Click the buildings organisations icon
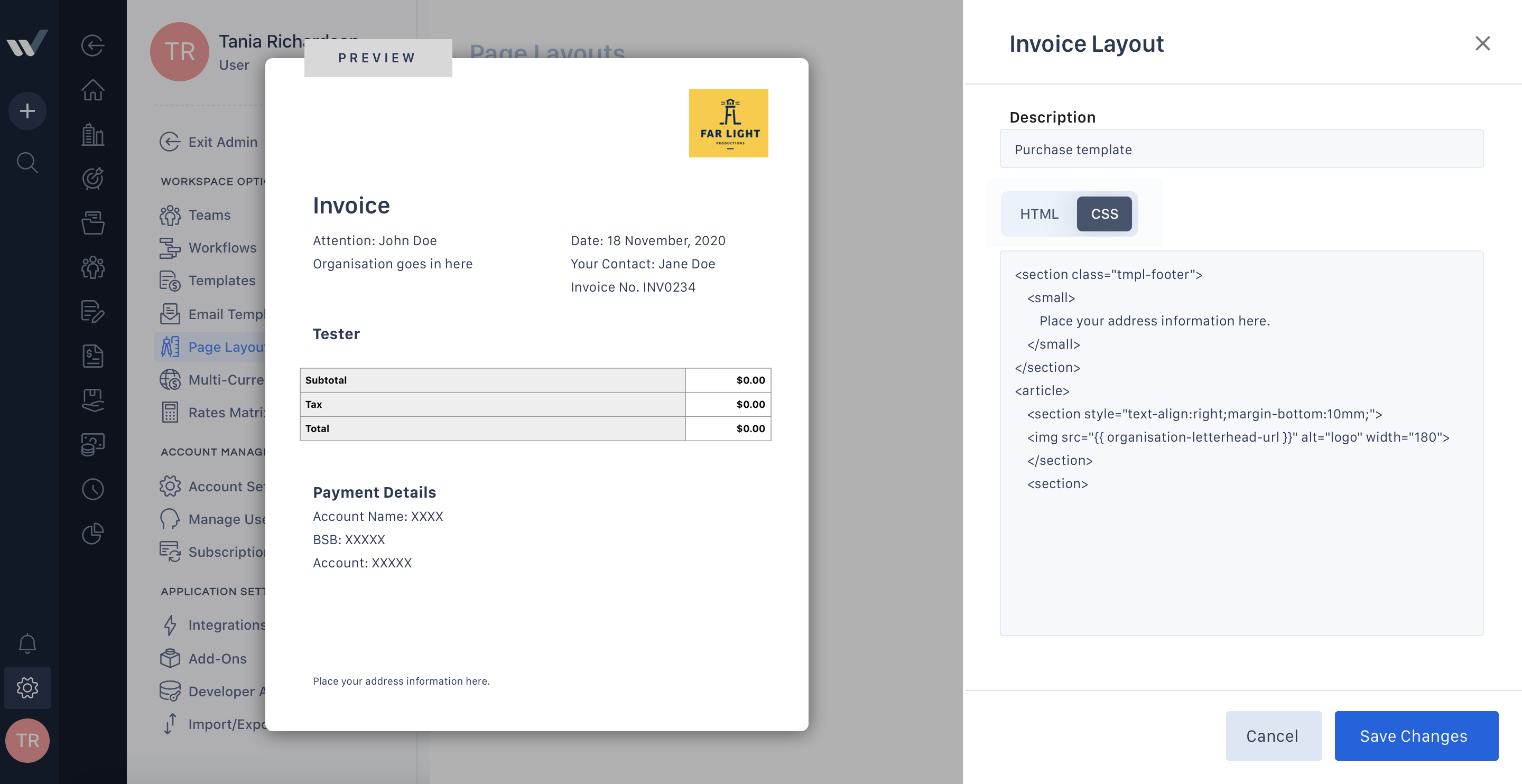This screenshot has width=1522, height=784. click(93, 135)
